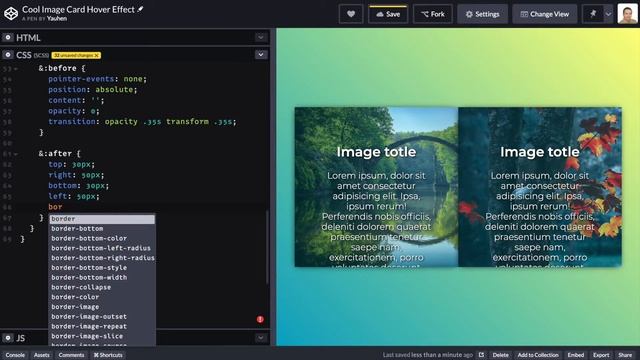This screenshot has height=360, width=640.
Task: Pin this pen with pin icon
Action: pos(593,14)
